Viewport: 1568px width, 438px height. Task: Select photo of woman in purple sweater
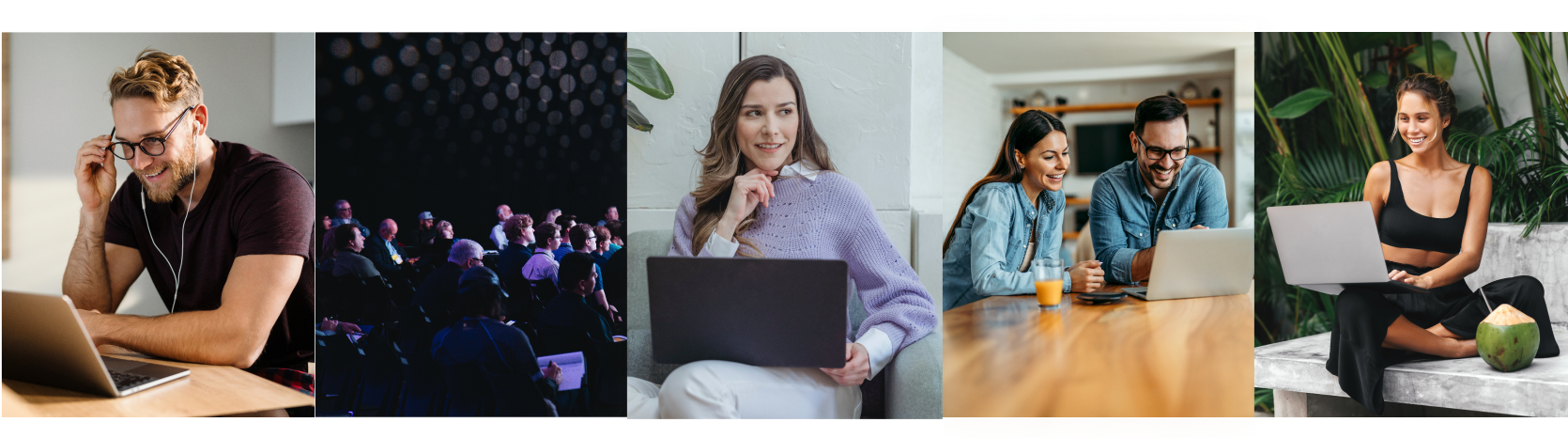click(785, 225)
